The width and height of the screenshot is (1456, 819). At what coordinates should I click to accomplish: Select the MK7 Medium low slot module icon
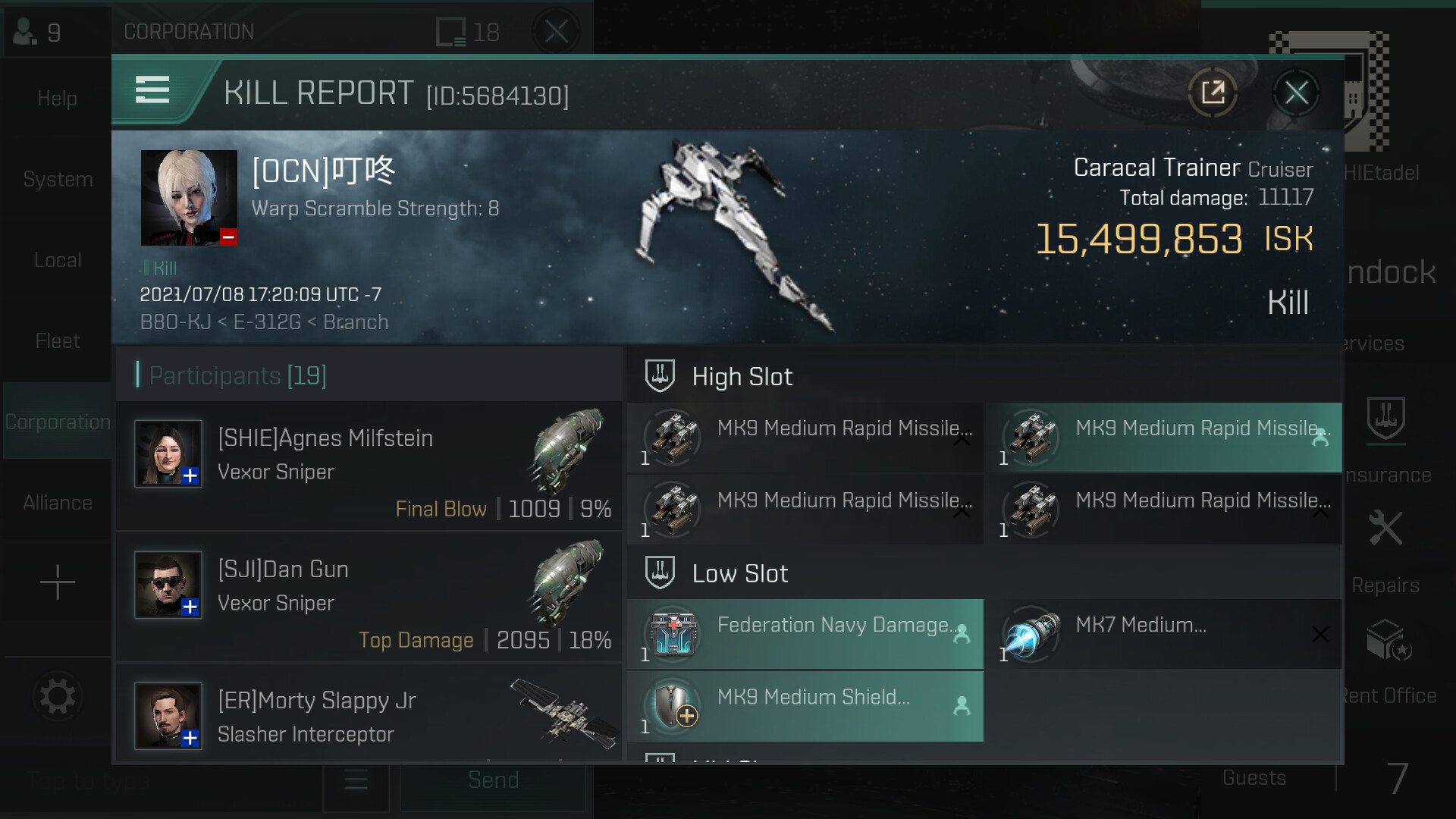pos(1031,634)
